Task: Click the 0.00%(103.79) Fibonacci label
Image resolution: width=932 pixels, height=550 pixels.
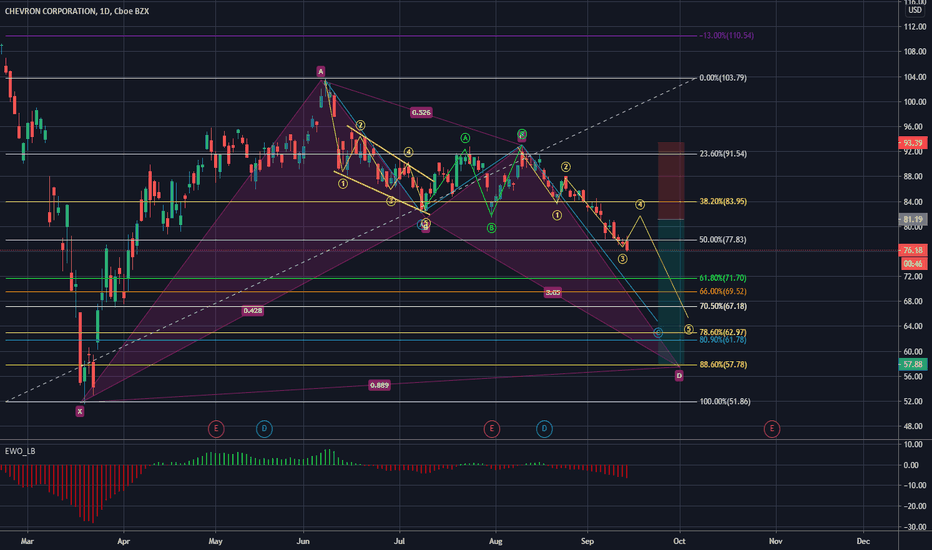Action: (x=723, y=78)
